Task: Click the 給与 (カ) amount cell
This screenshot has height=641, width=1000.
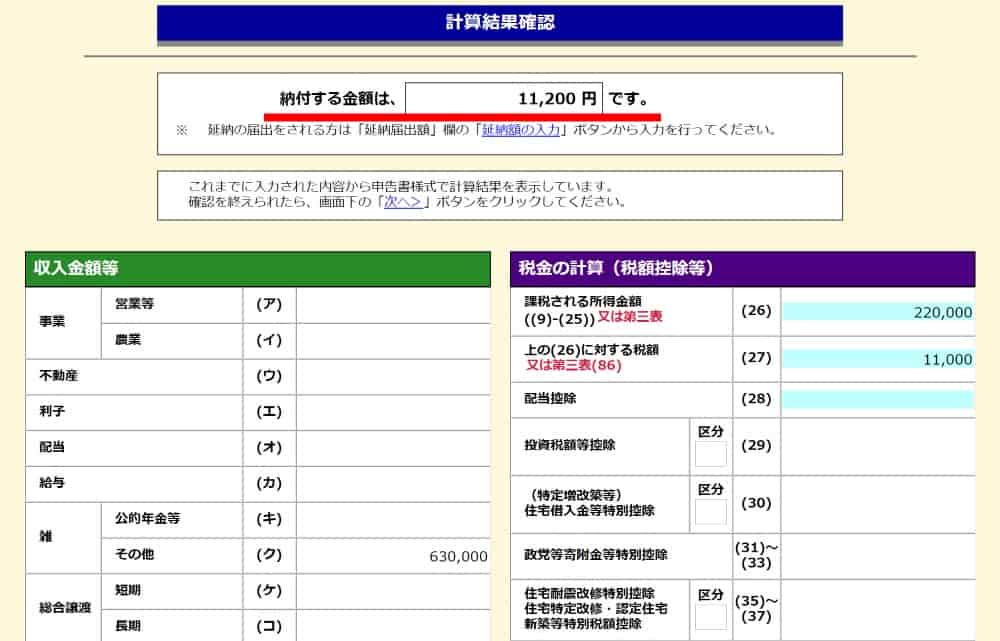Action: coord(393,484)
